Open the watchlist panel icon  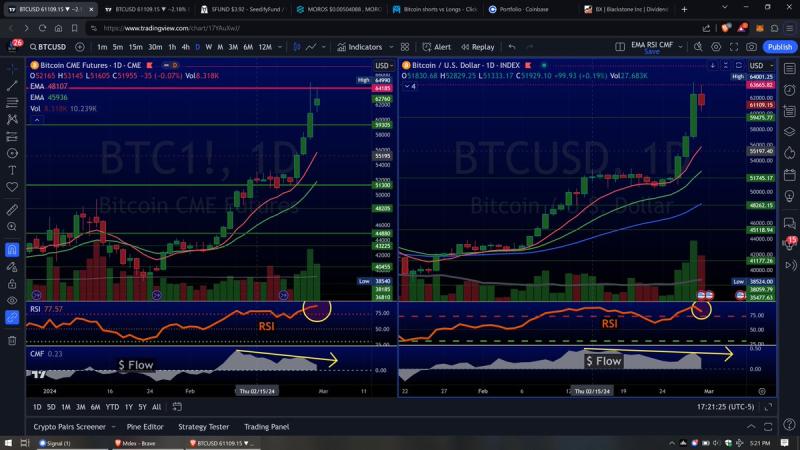pyautogui.click(x=790, y=69)
